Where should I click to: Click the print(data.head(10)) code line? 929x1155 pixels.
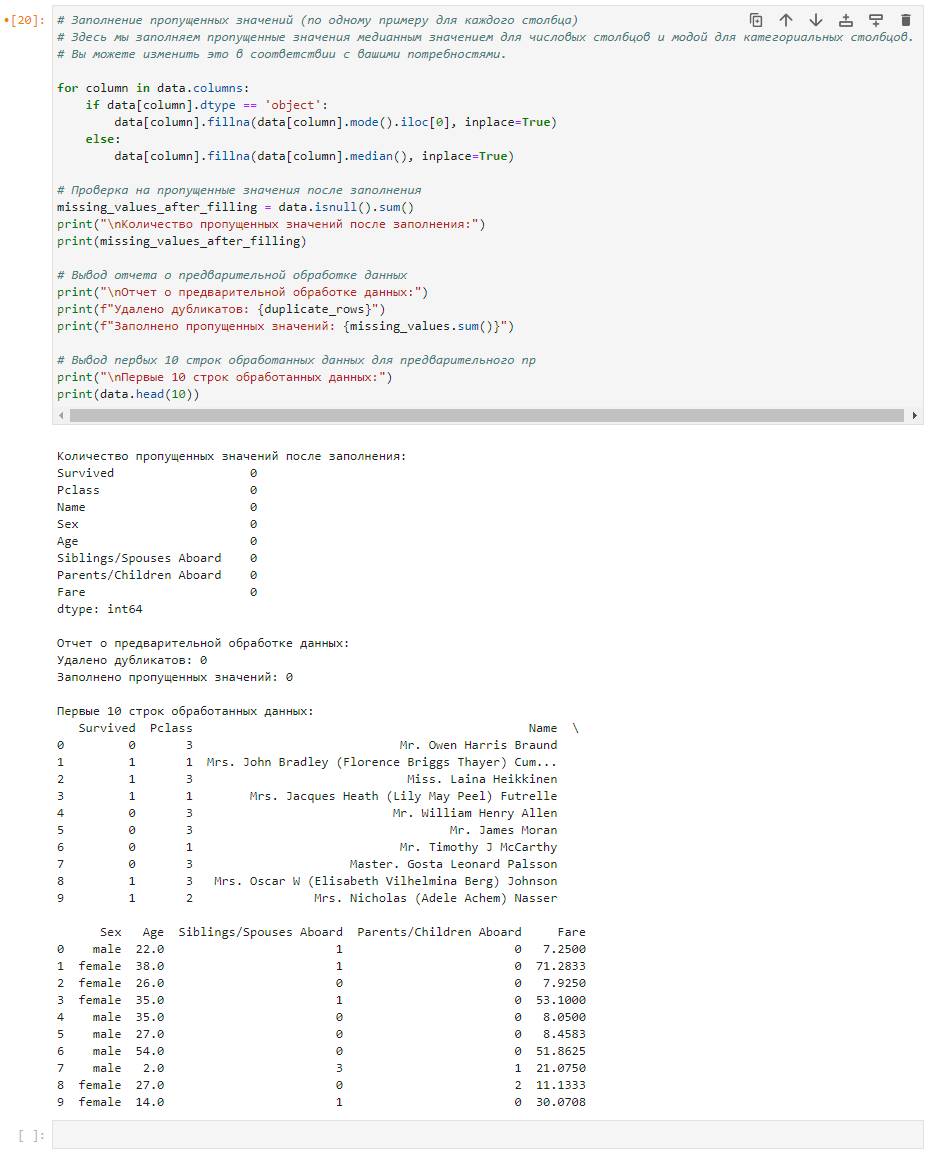128,394
